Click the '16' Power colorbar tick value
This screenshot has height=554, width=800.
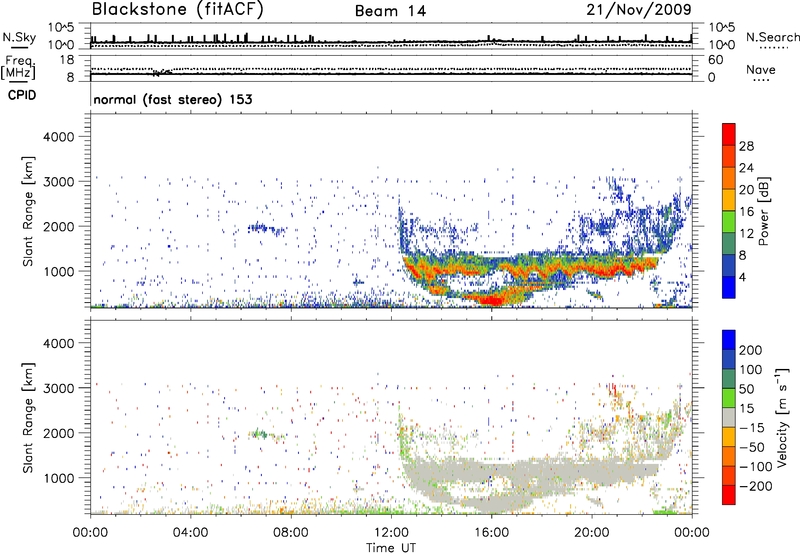click(x=746, y=212)
